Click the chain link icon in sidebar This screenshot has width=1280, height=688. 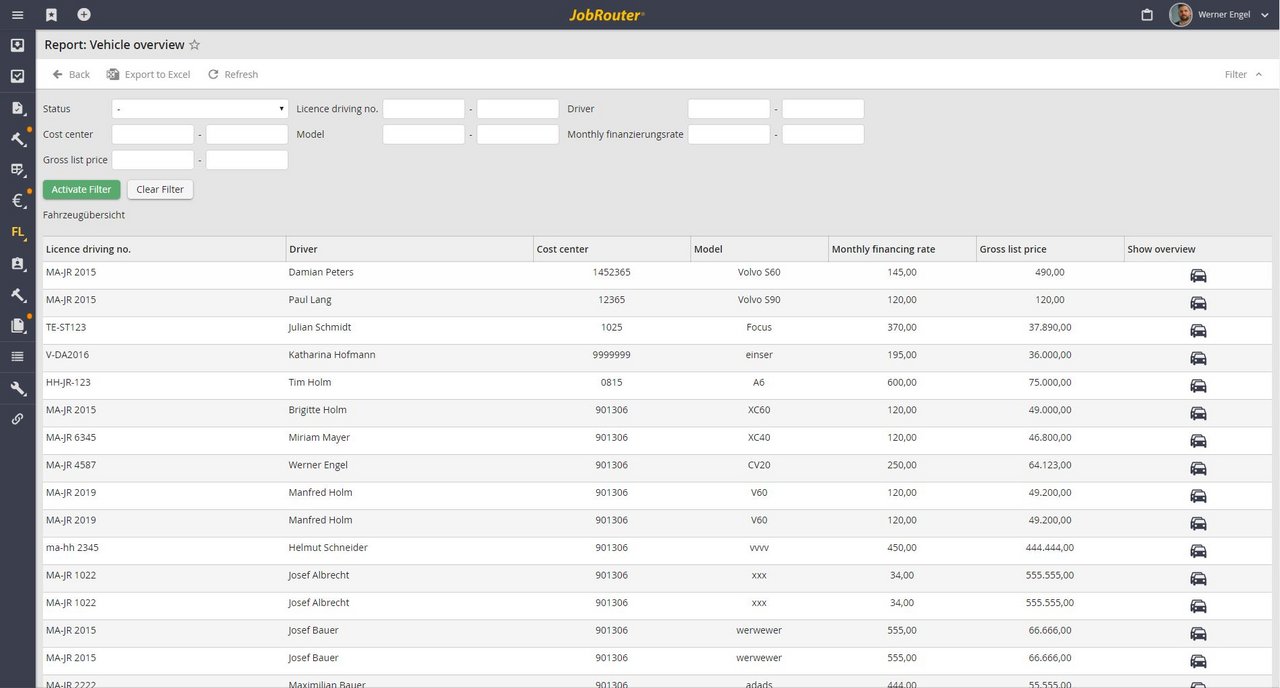click(17, 420)
